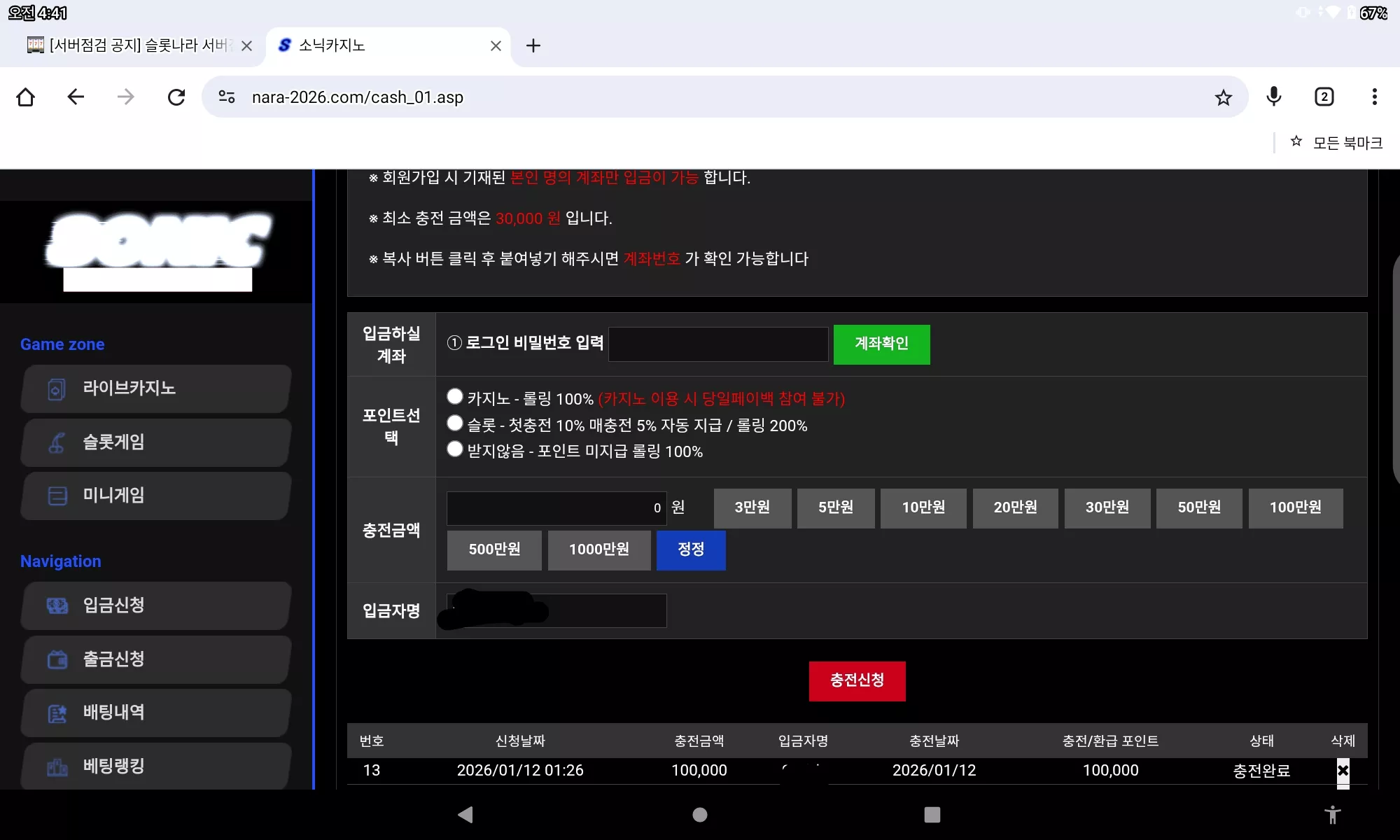
Task: Open the tab switcher showing 2 tabs
Action: [1324, 97]
